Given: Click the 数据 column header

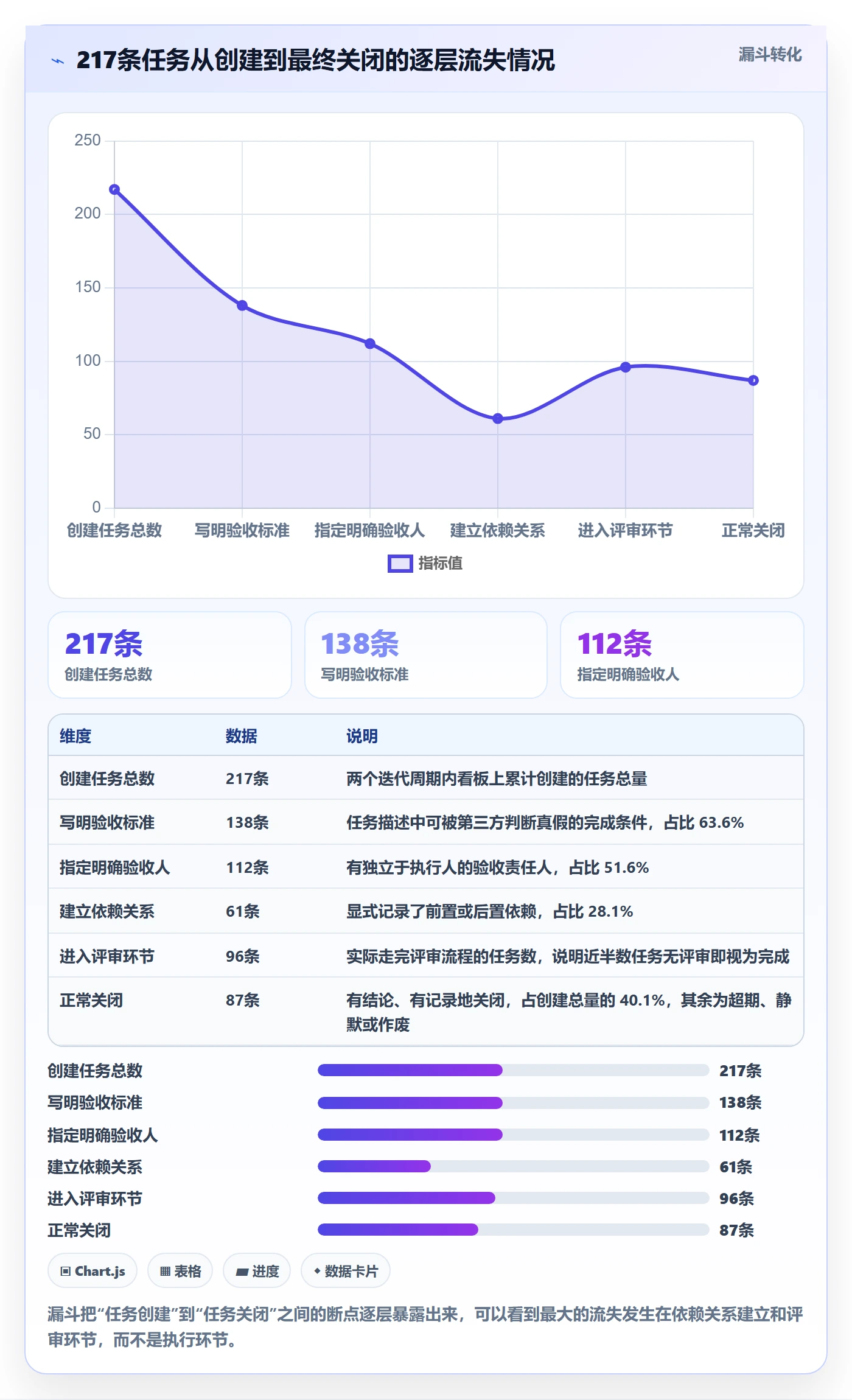Looking at the screenshot, I should coord(242,736).
